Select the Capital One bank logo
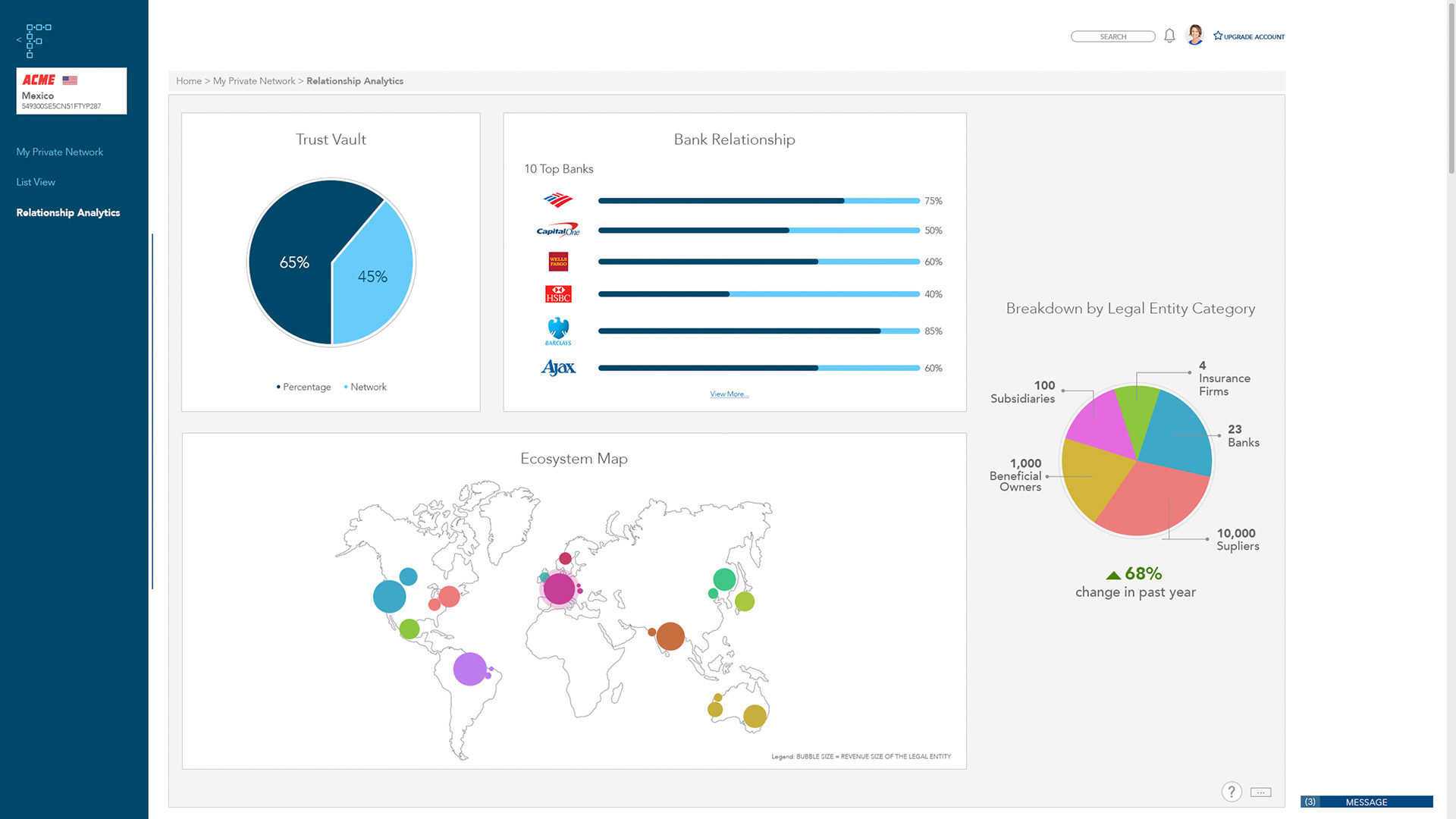 click(558, 231)
